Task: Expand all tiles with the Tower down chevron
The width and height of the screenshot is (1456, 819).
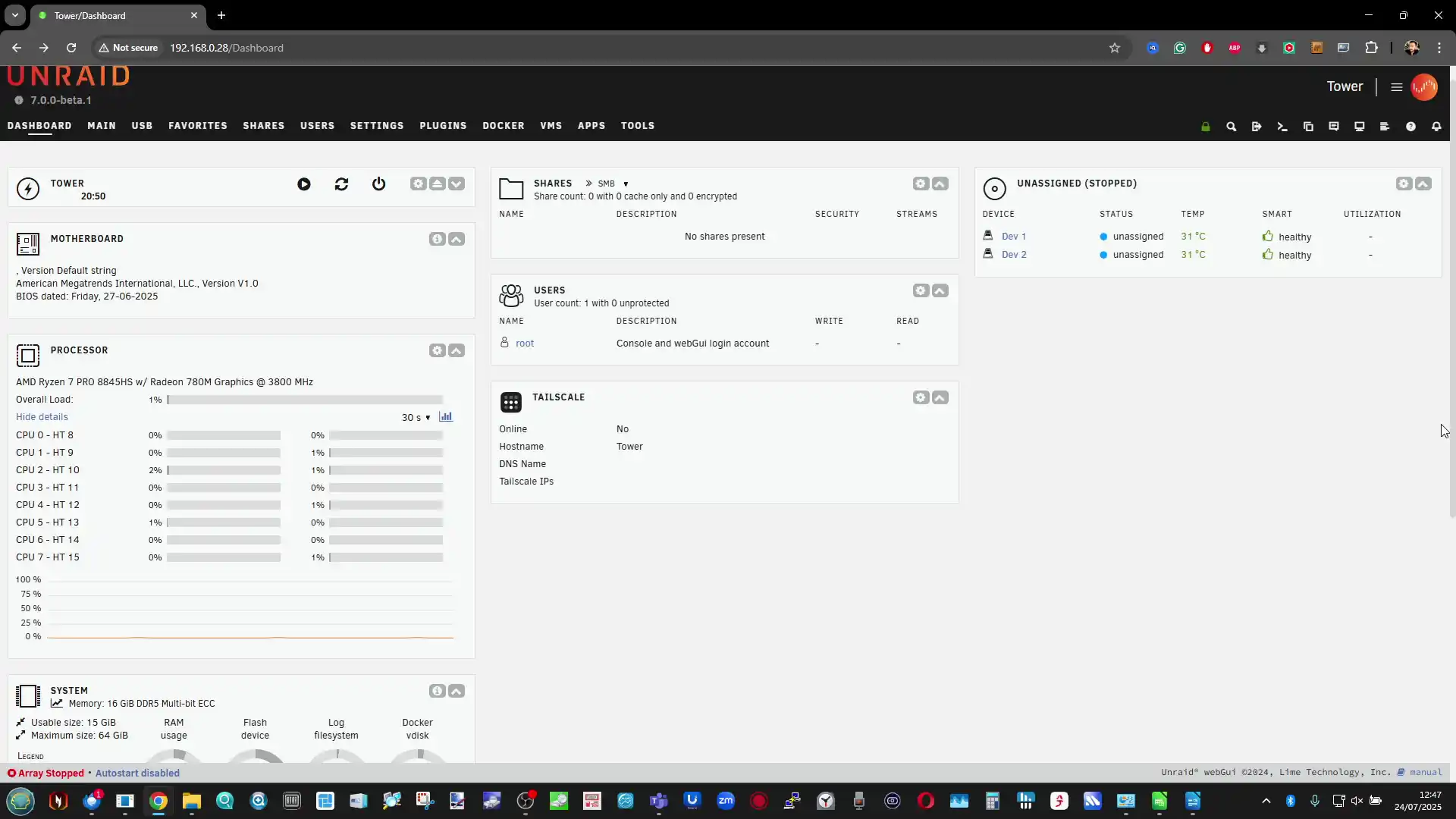Action: pos(457,184)
